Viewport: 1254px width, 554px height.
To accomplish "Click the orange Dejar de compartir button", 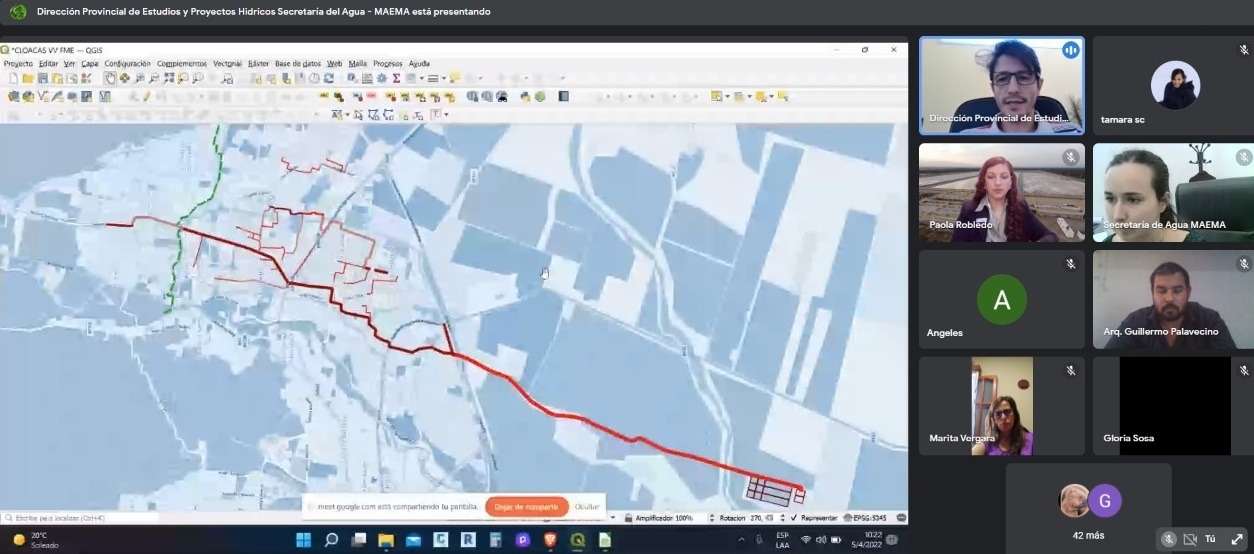I will (x=526, y=507).
